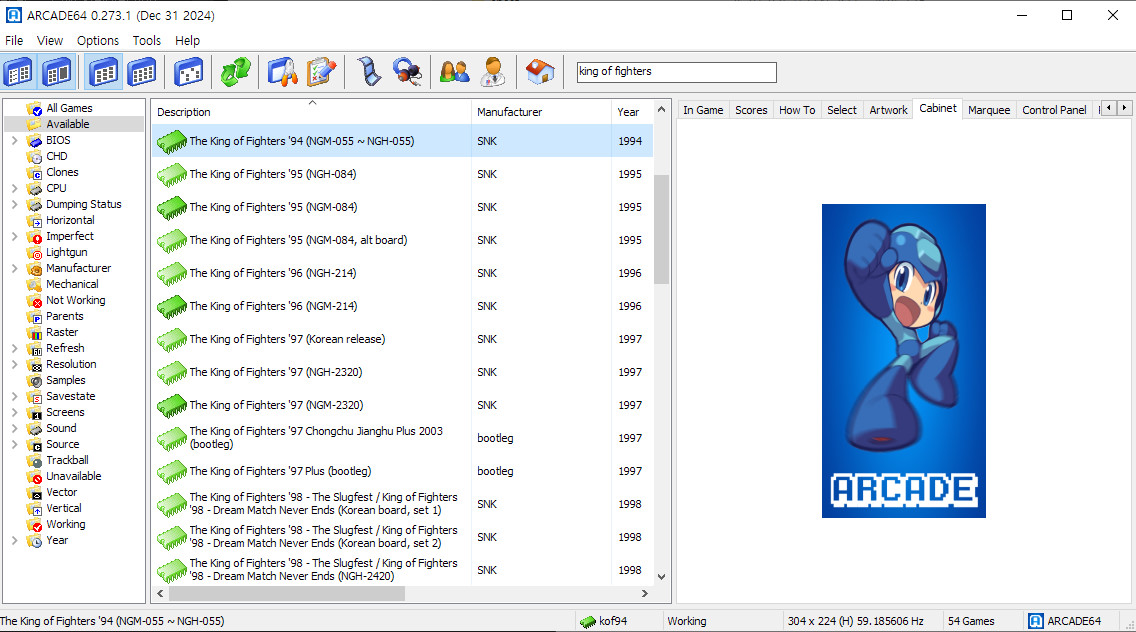Viewport: 1136px width, 632px height.
Task: Sort by the Description column header
Action: (312, 112)
